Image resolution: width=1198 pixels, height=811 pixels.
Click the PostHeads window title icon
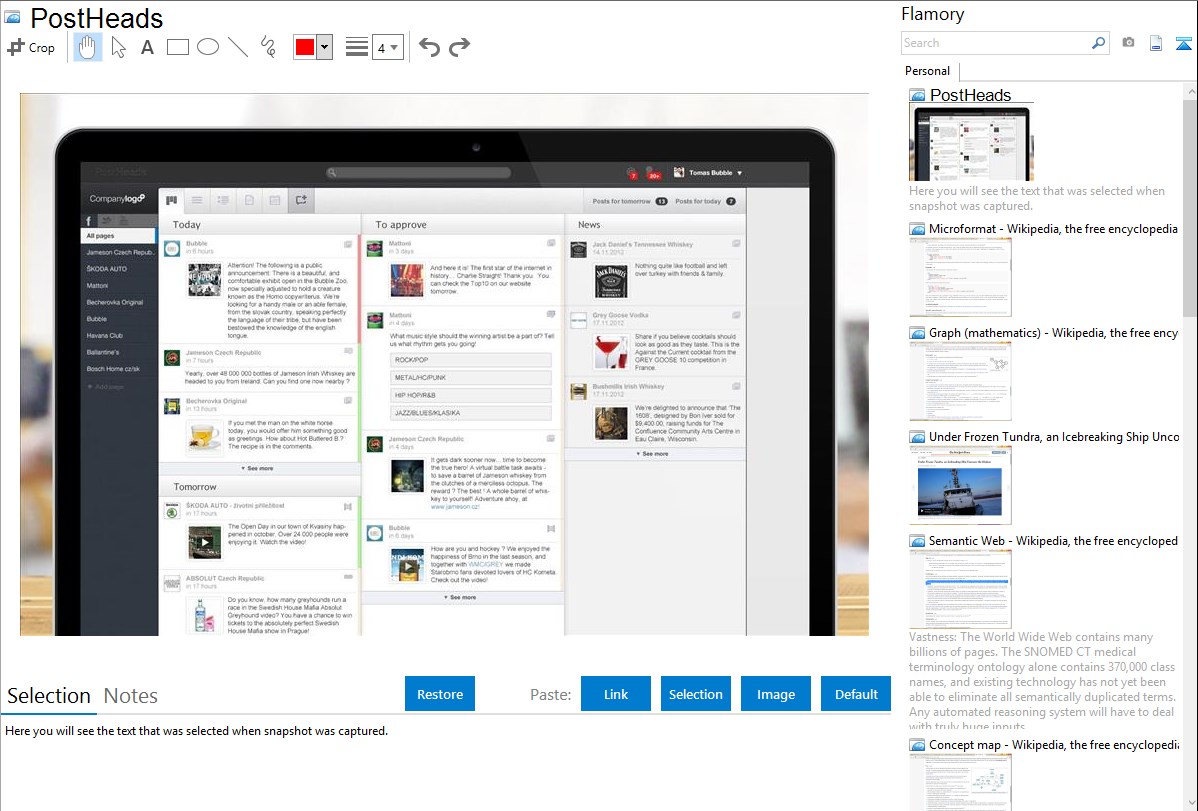click(x=12, y=17)
